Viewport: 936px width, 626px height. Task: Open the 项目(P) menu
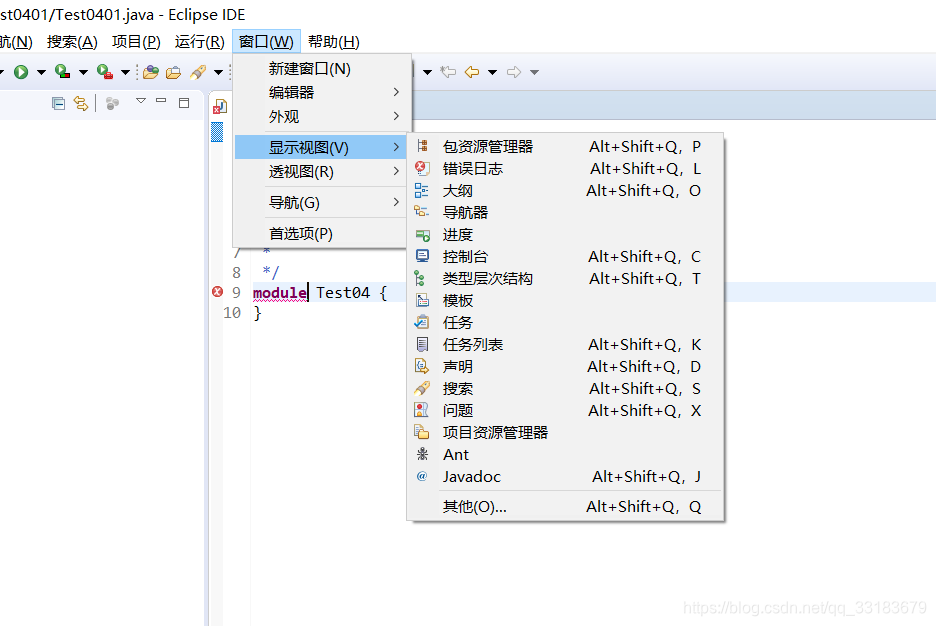(136, 42)
